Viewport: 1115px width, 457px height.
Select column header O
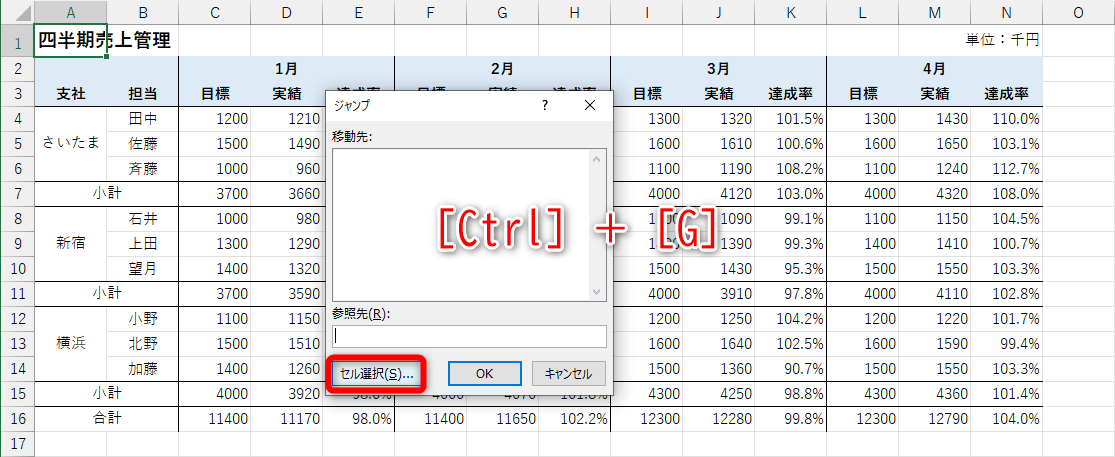click(x=1078, y=11)
